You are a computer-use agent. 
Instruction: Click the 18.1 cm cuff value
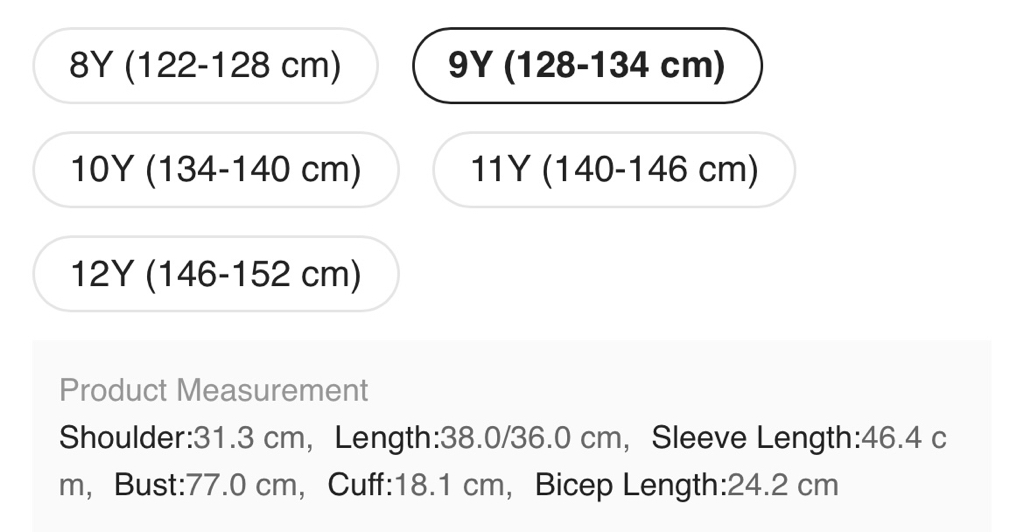[x=447, y=486]
